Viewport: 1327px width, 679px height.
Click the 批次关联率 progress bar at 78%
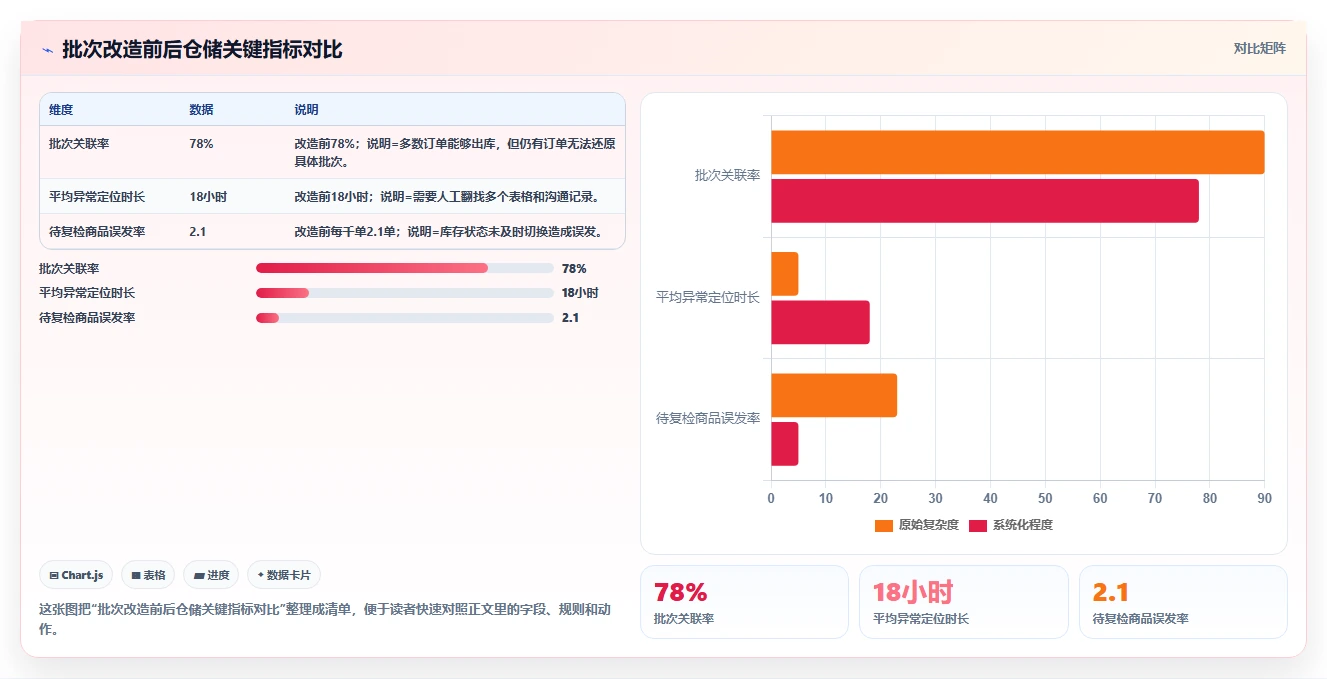tap(405, 268)
